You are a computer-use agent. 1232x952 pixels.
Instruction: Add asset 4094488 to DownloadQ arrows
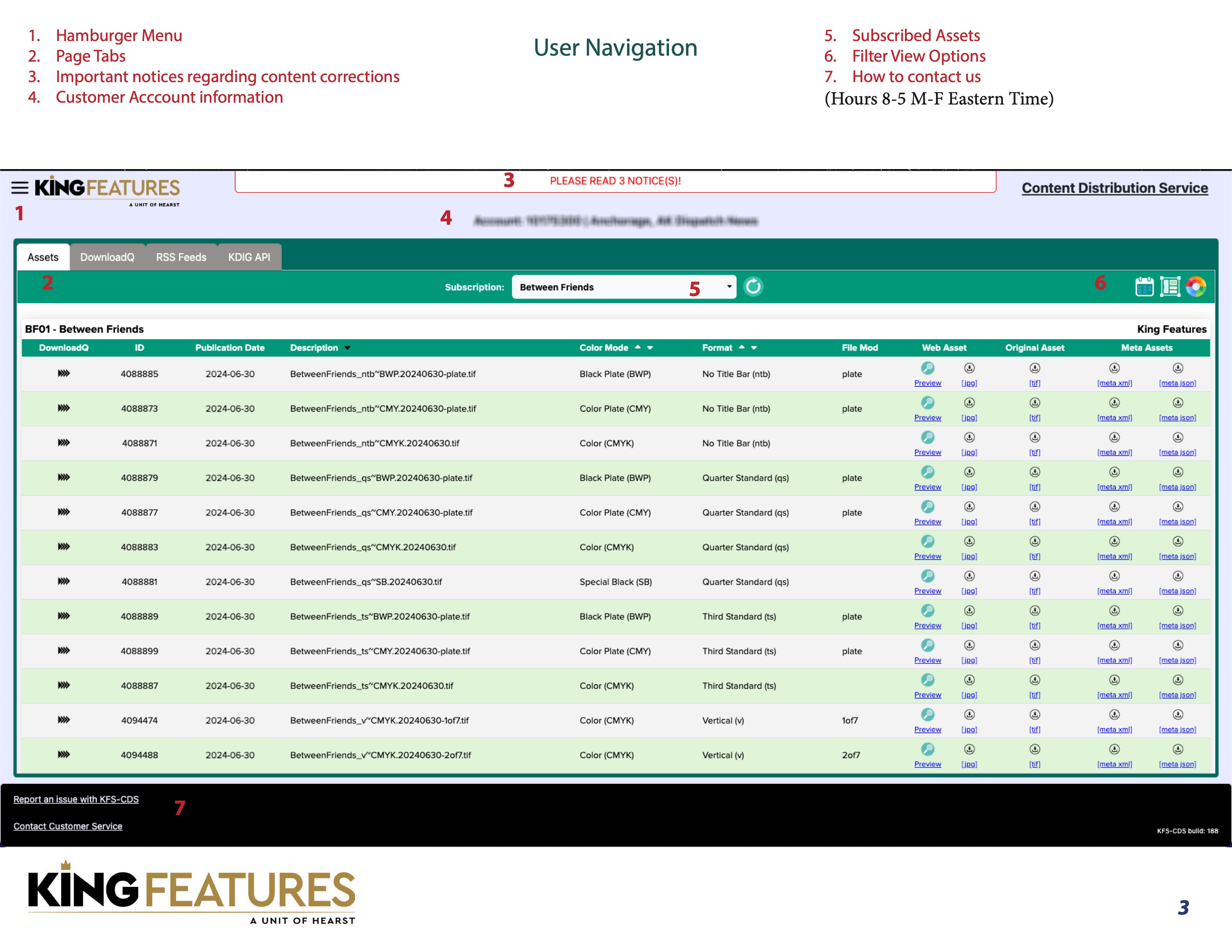point(64,755)
